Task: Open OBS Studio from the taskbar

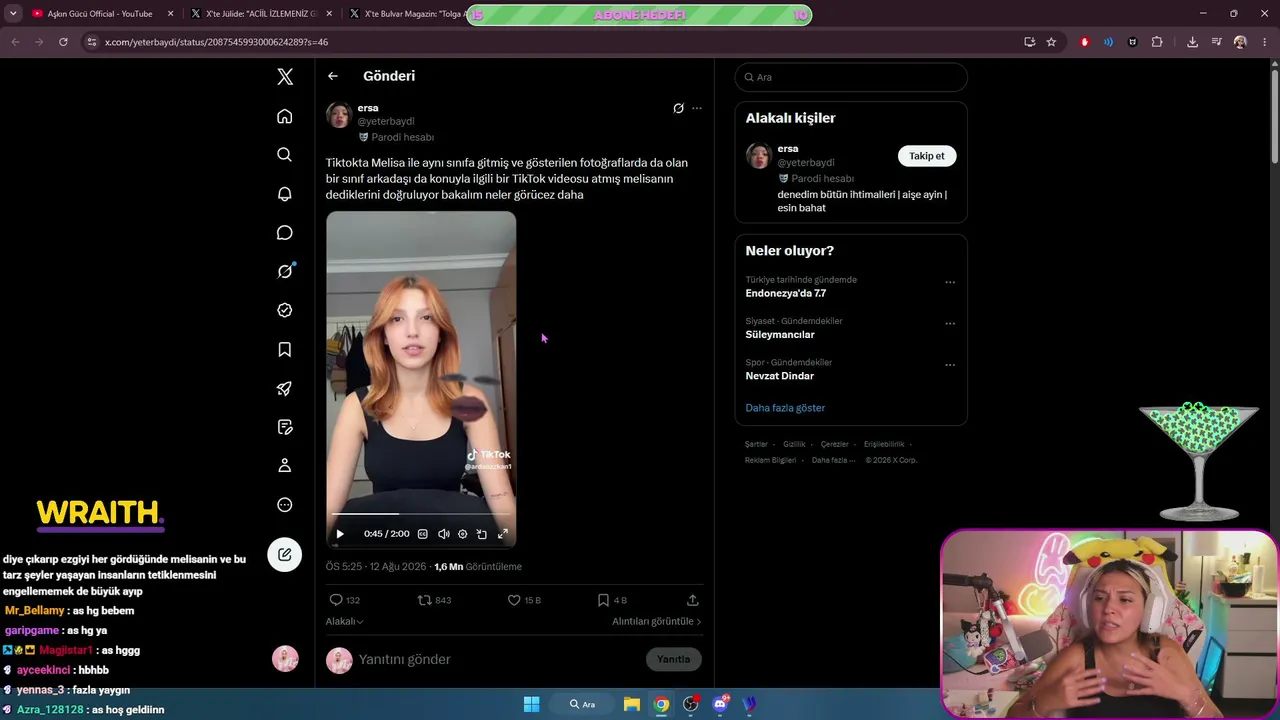Action: pyautogui.click(x=690, y=704)
